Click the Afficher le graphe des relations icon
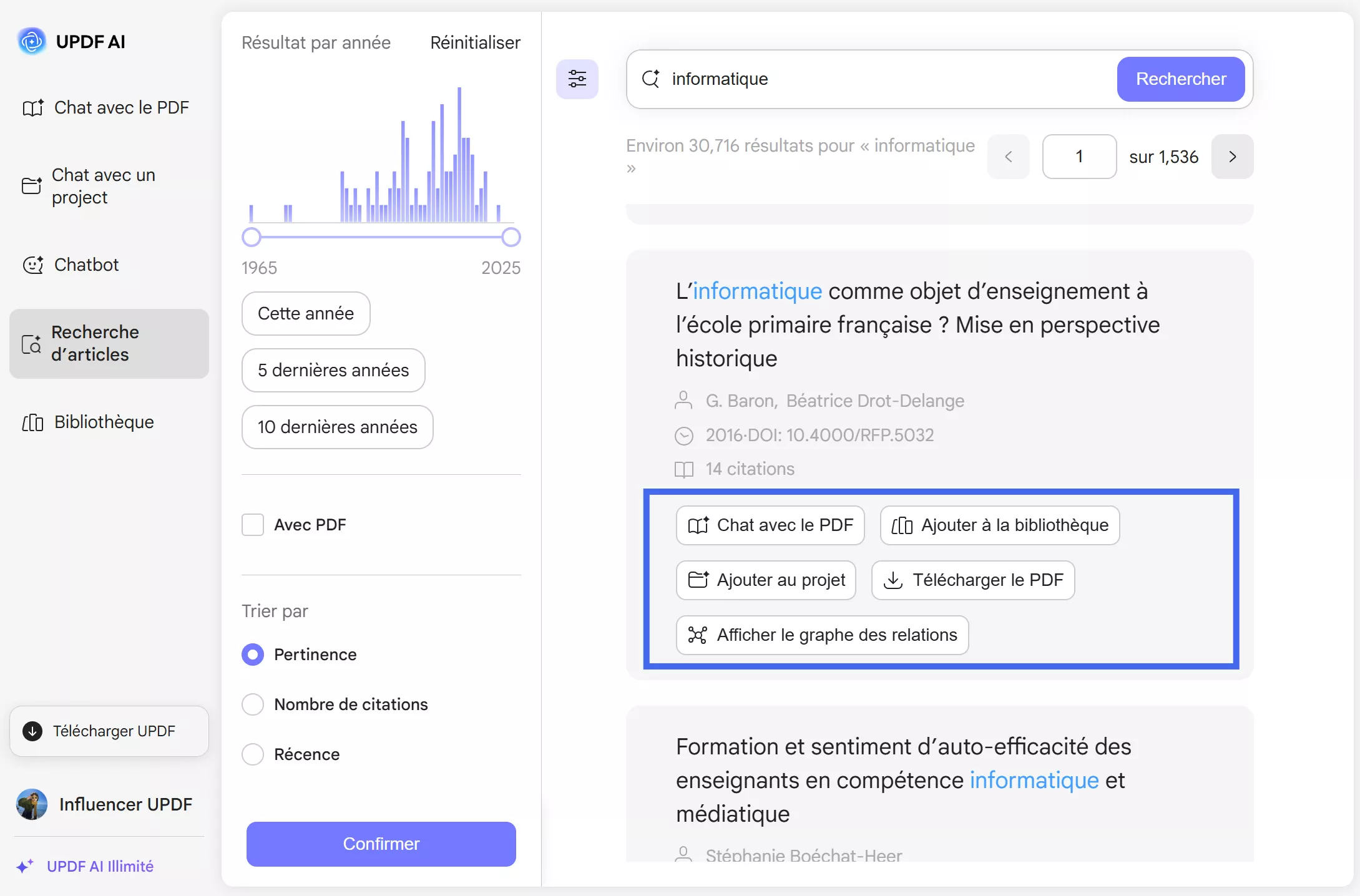The width and height of the screenshot is (1360, 896). click(698, 635)
